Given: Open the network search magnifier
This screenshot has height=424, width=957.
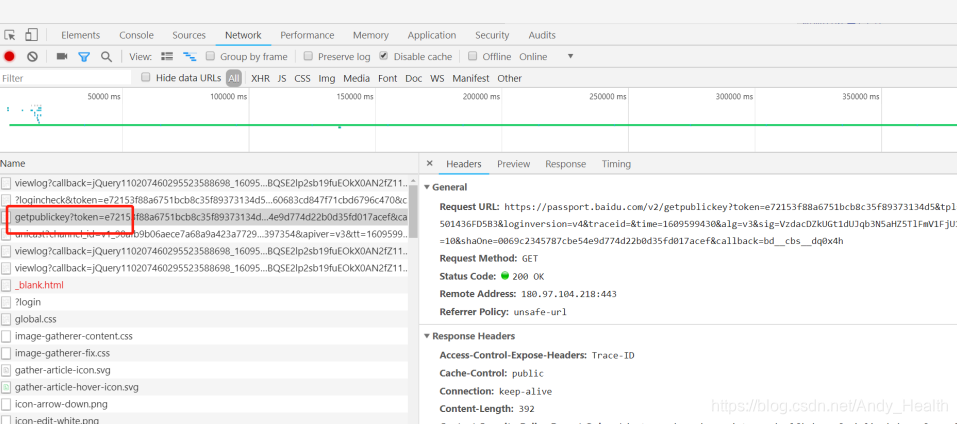Looking at the screenshot, I should tap(106, 56).
